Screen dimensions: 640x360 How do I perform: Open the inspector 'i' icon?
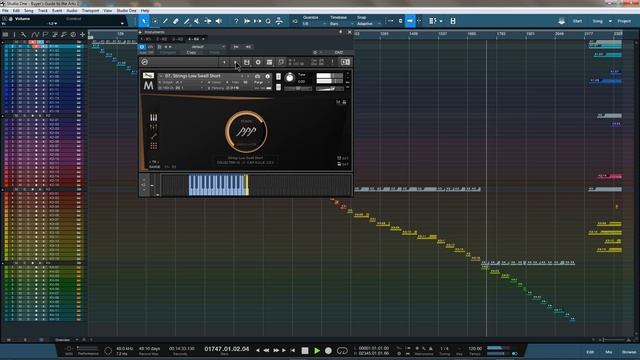[14, 35]
